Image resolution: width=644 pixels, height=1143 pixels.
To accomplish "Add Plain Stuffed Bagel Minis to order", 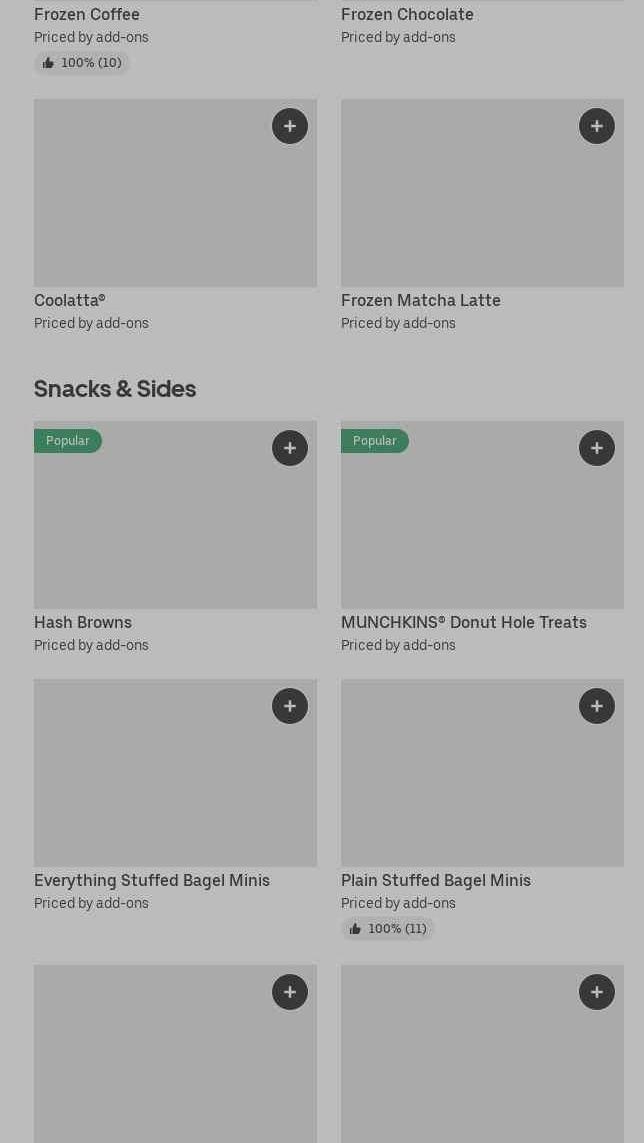I will tap(597, 706).
